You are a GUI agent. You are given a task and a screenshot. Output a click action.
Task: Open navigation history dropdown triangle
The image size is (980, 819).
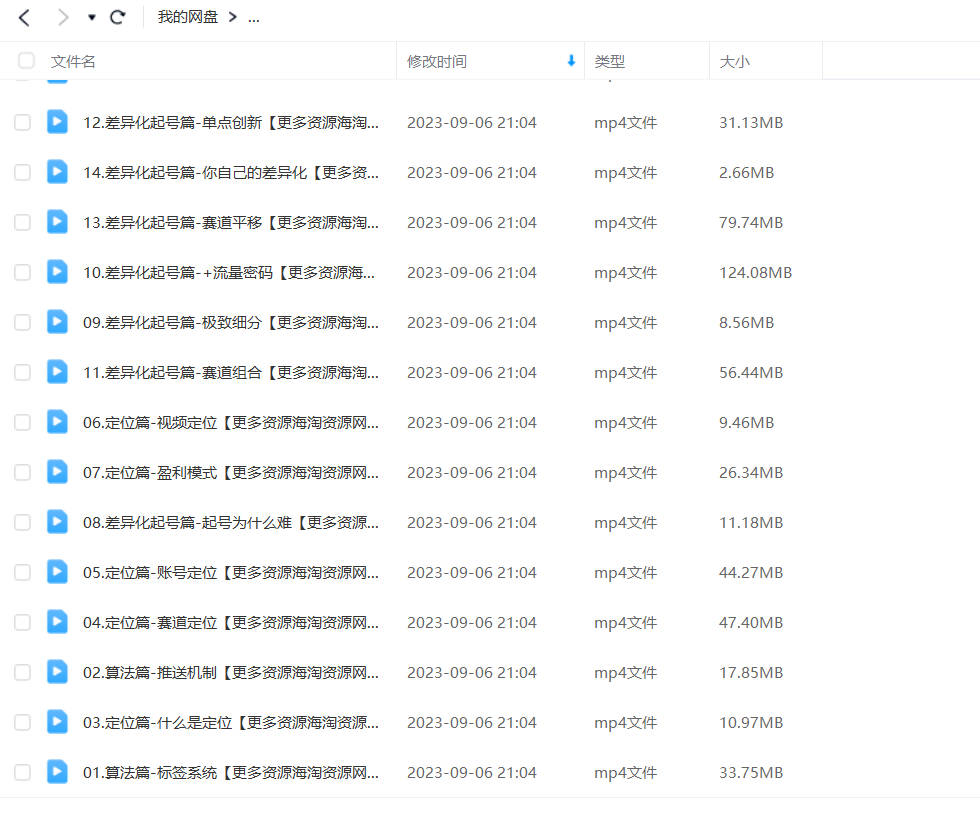92,18
